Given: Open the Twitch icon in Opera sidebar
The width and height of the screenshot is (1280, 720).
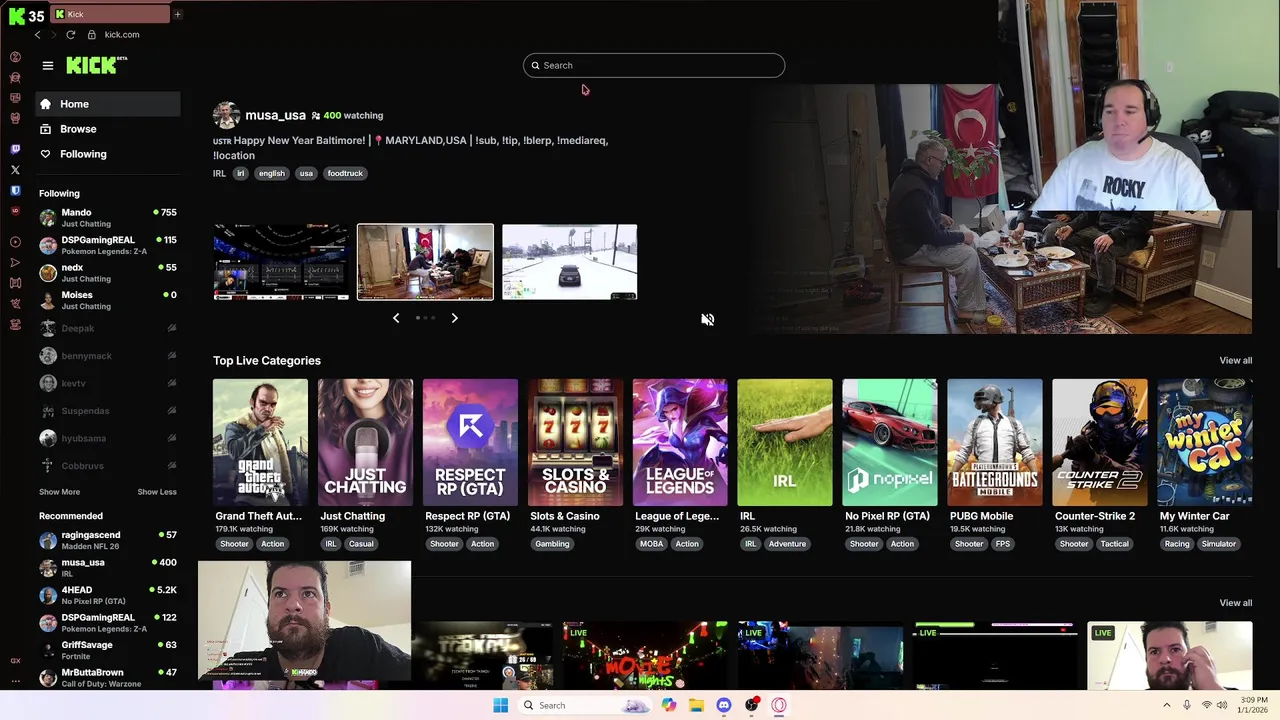Looking at the screenshot, I should click(x=15, y=149).
